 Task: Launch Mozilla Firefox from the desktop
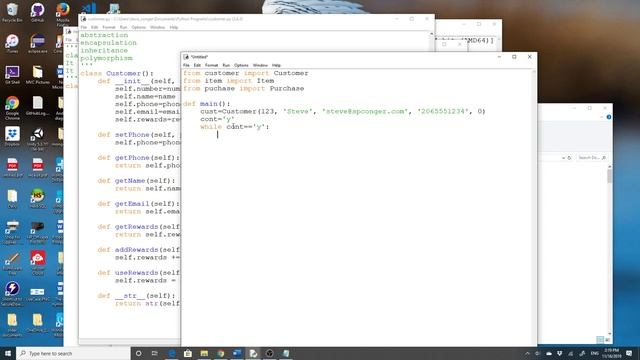click(63, 13)
